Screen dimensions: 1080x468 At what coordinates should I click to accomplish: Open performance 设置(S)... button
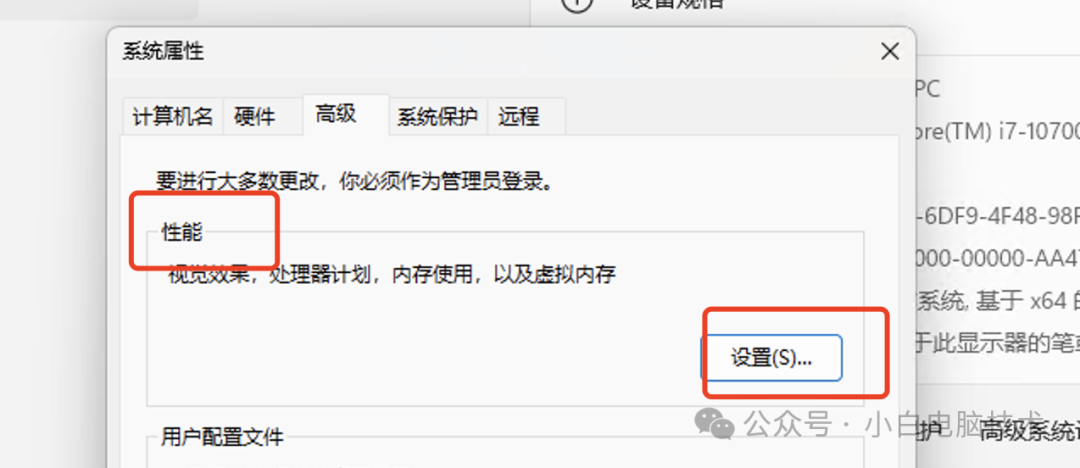coord(771,358)
